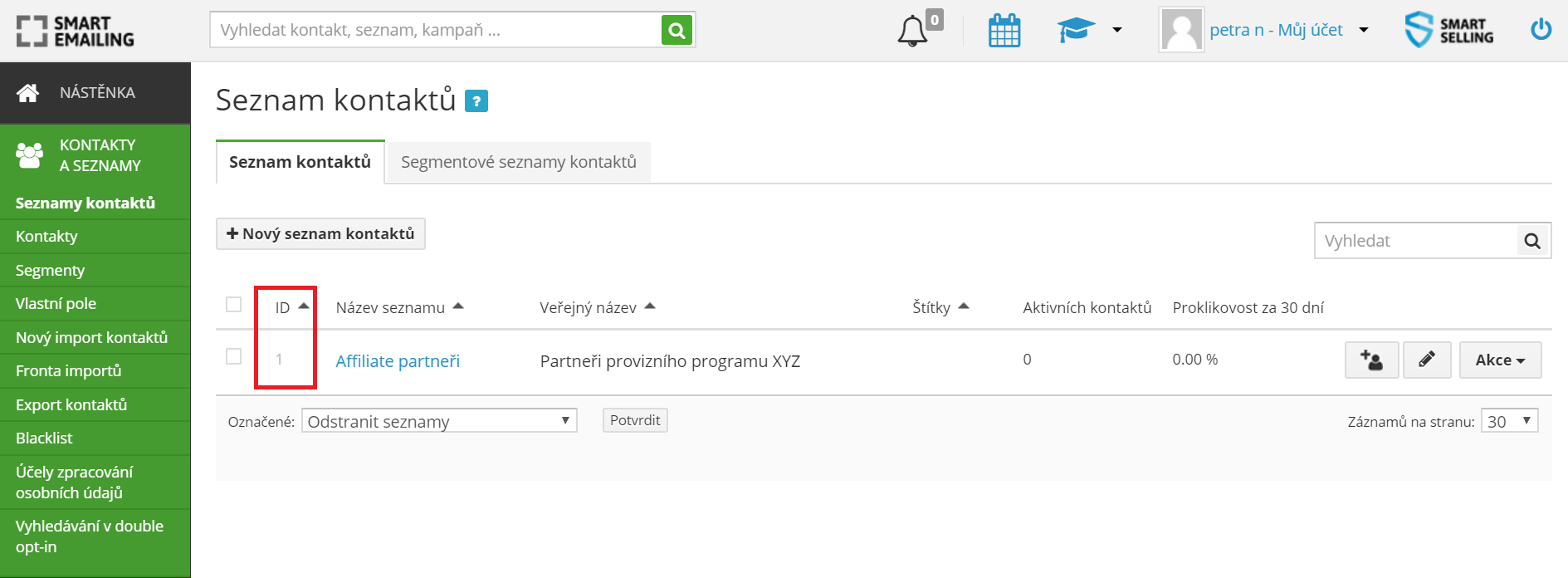Viewport: 1568px width, 578px height.
Task: Open the help question mark icon
Action: coord(476,101)
